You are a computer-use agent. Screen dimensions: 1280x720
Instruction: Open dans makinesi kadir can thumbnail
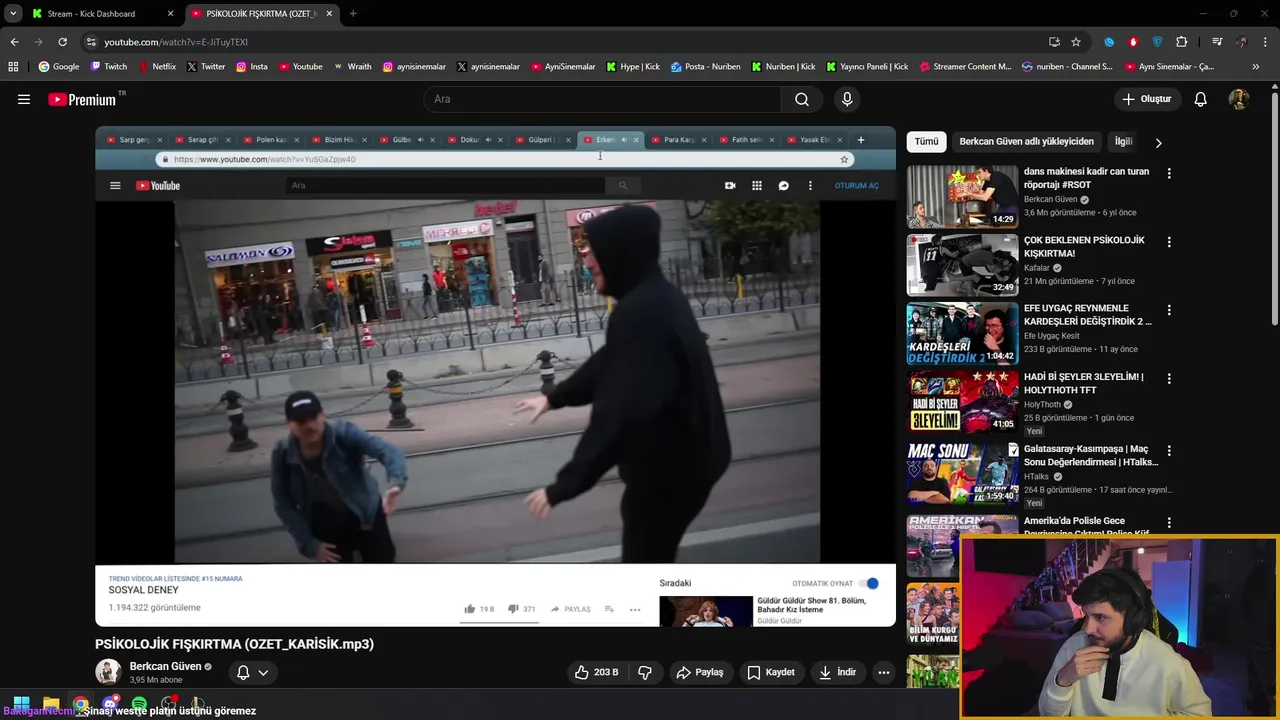pos(962,197)
